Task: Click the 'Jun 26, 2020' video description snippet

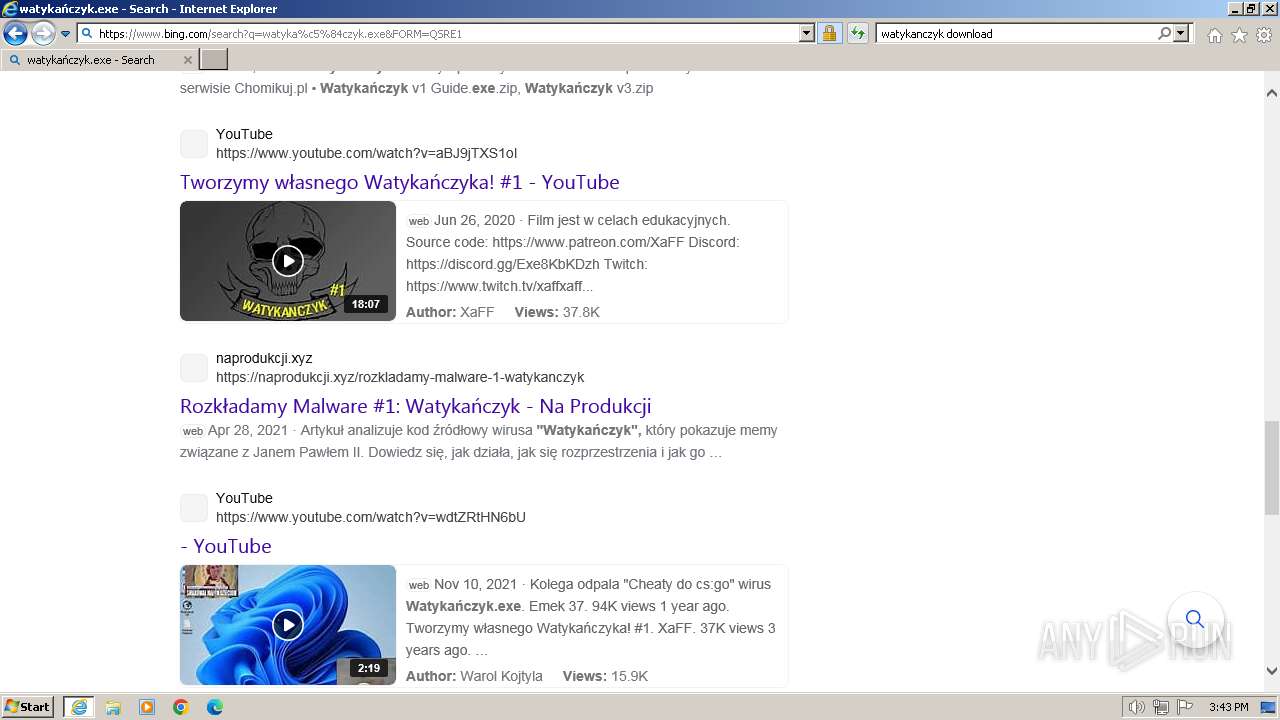Action: click(573, 253)
